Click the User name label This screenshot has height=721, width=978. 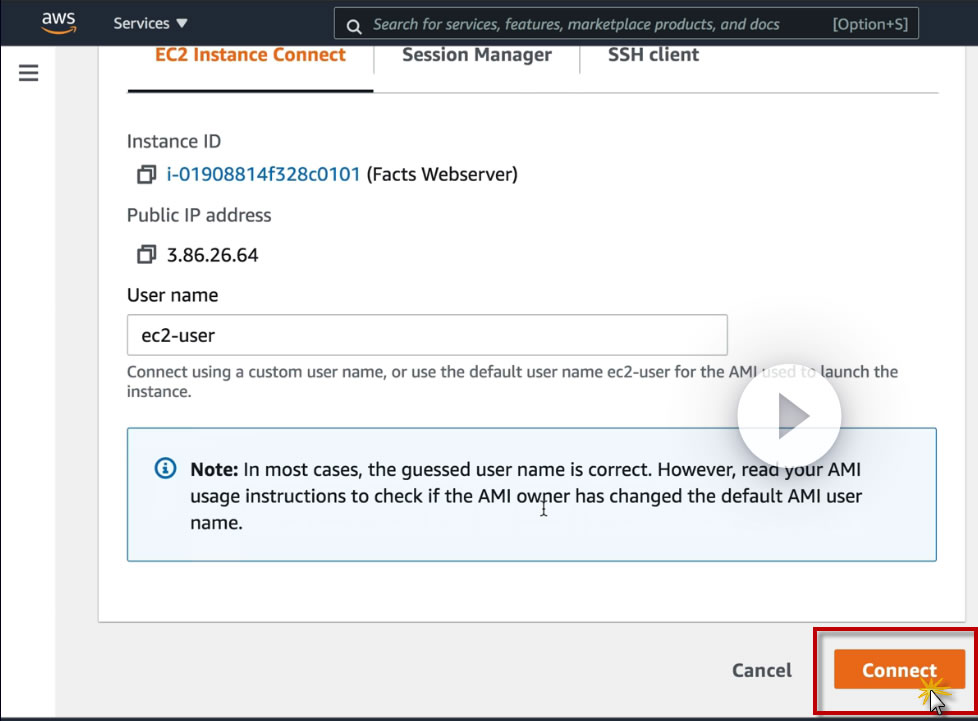click(x=173, y=295)
